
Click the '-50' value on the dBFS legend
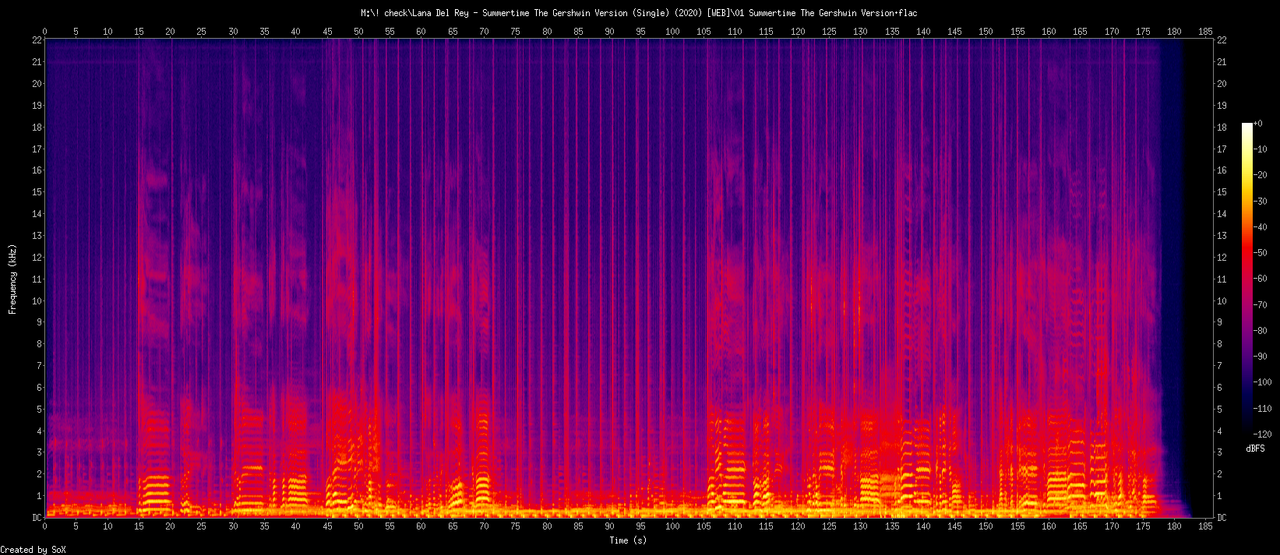1262,253
